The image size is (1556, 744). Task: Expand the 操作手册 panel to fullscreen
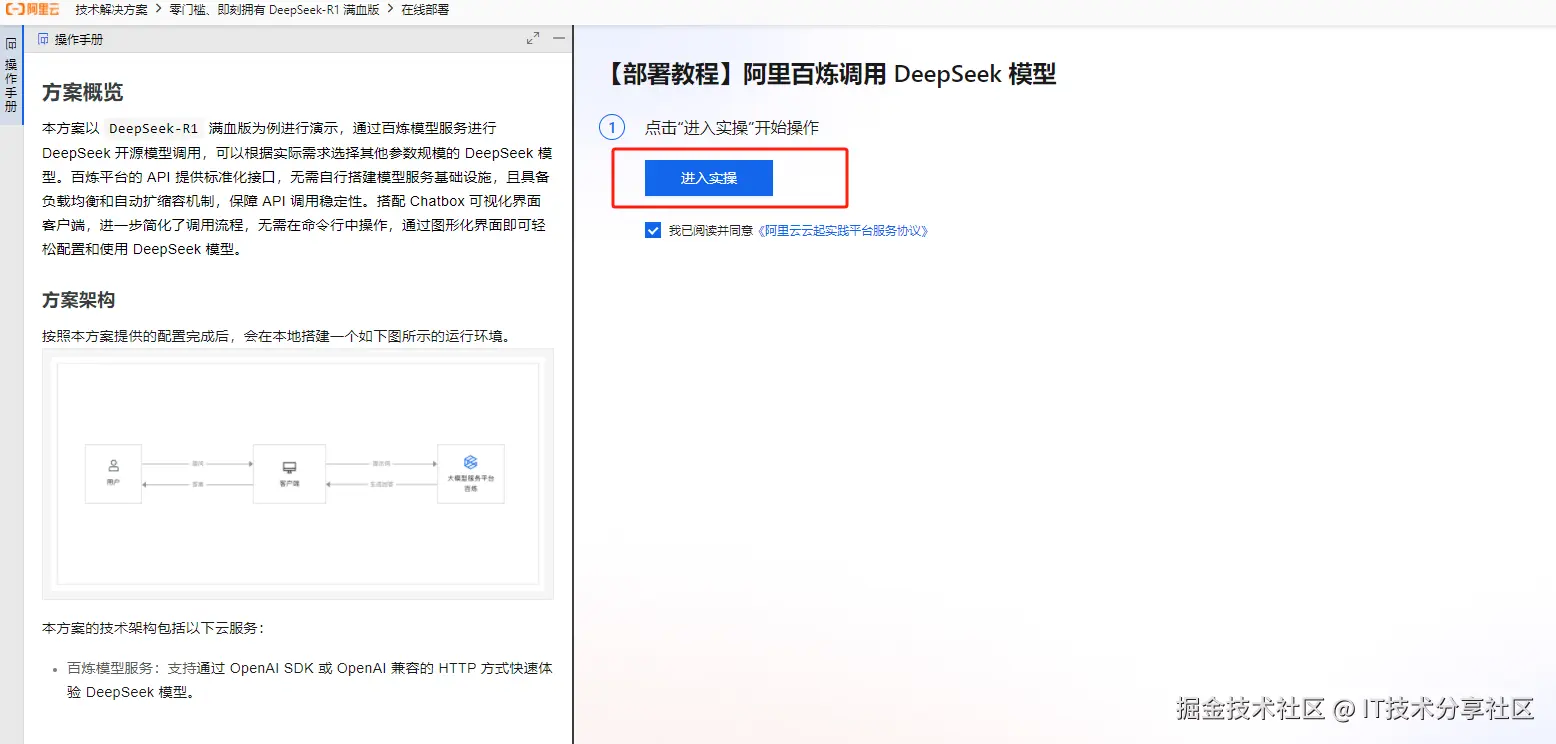533,39
